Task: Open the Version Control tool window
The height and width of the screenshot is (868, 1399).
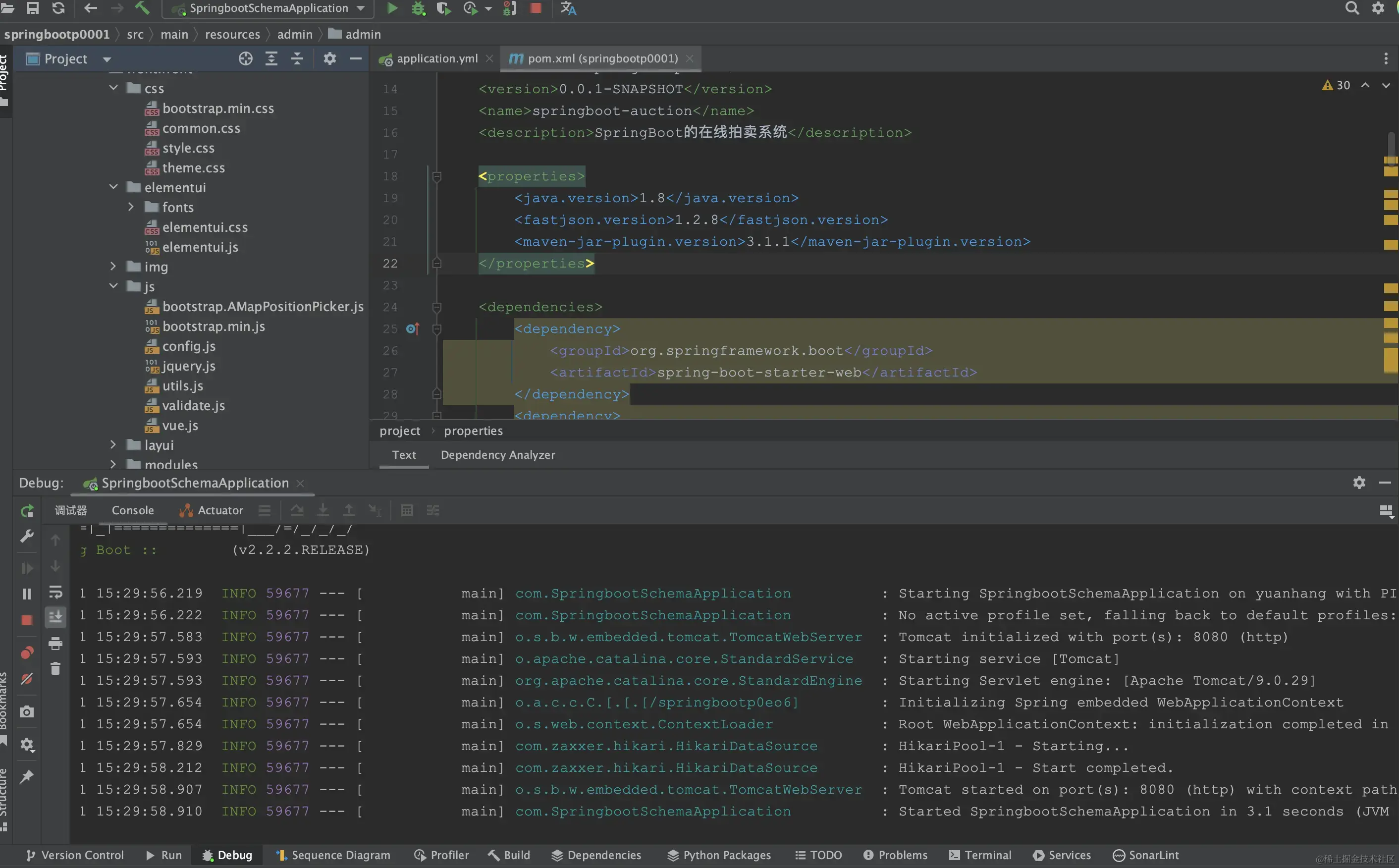Action: [75, 856]
